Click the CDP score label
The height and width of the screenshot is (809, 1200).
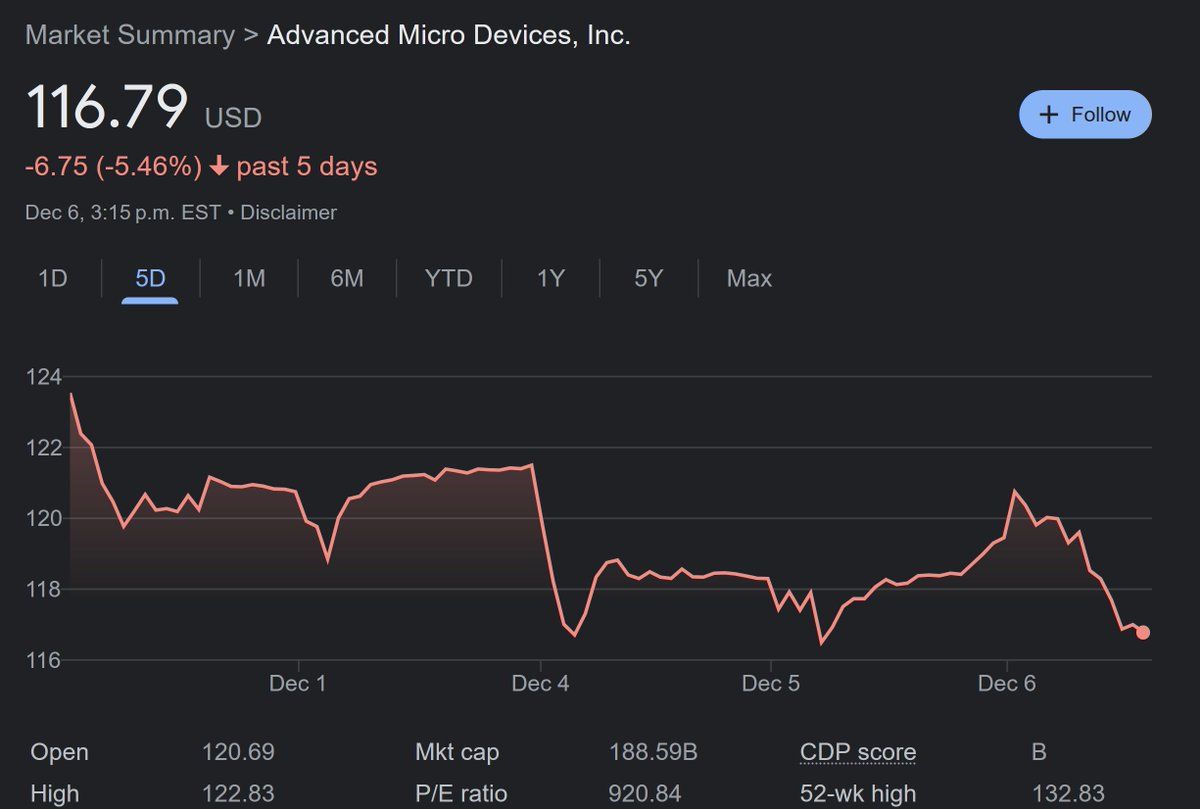click(858, 752)
